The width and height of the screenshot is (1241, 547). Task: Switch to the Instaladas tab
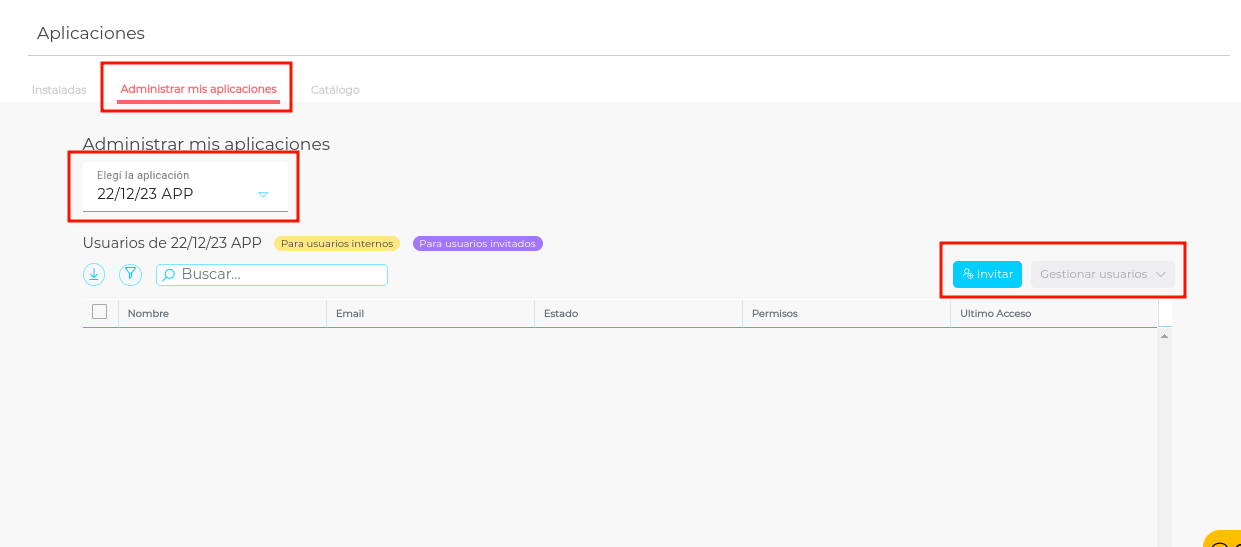point(59,90)
